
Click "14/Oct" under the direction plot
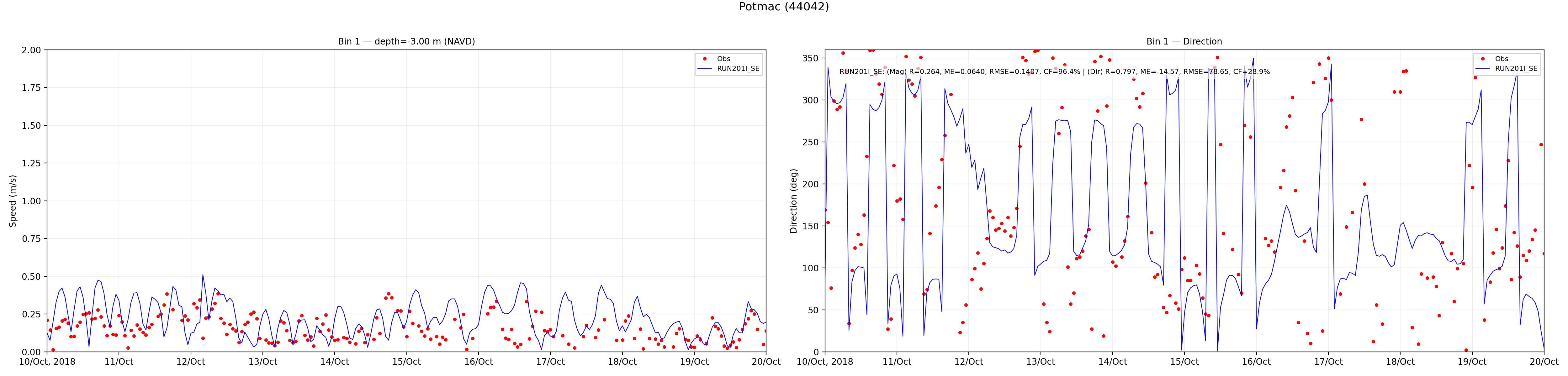click(x=1112, y=362)
